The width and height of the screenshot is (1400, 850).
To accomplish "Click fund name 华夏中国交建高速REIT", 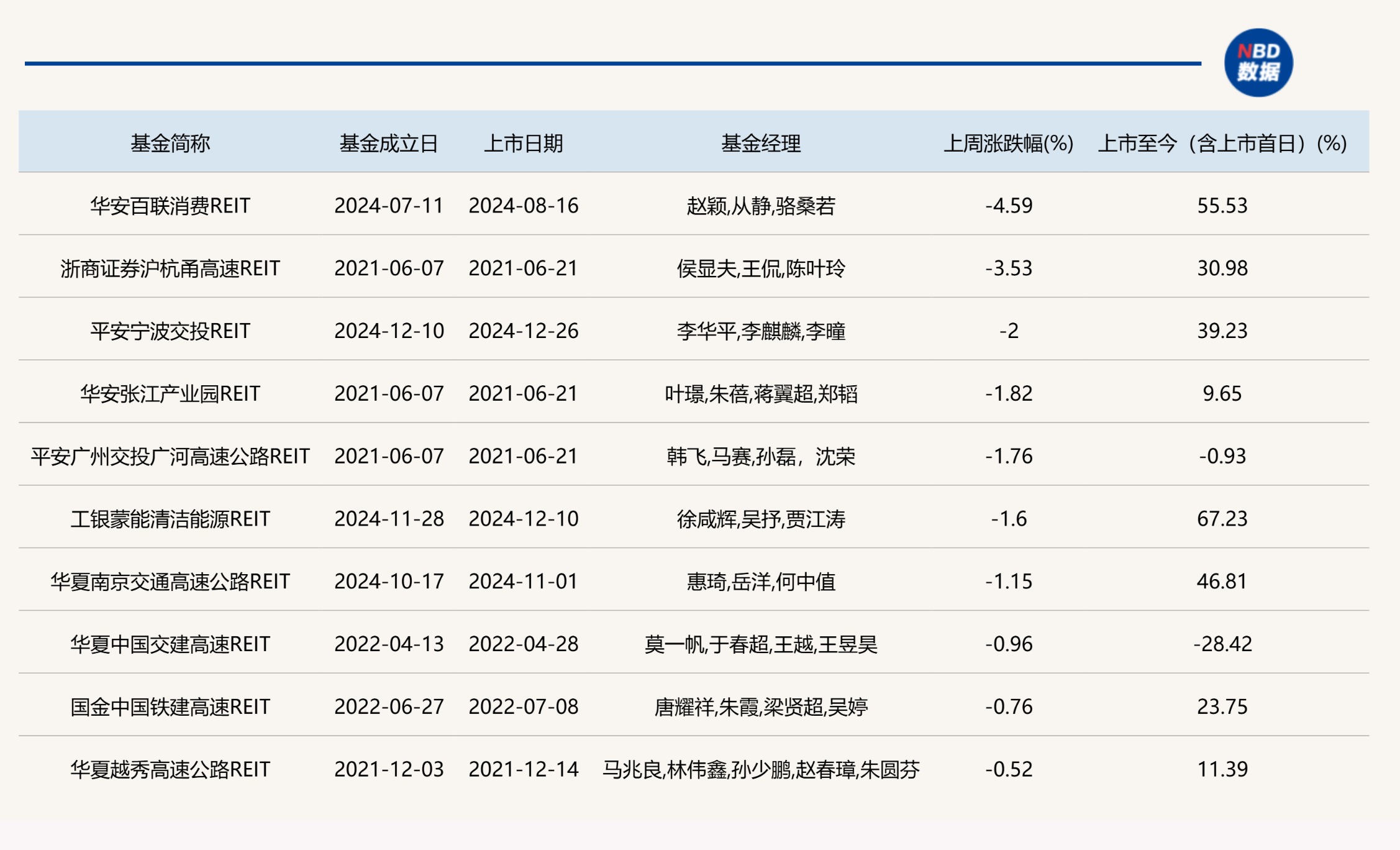I will point(170,644).
